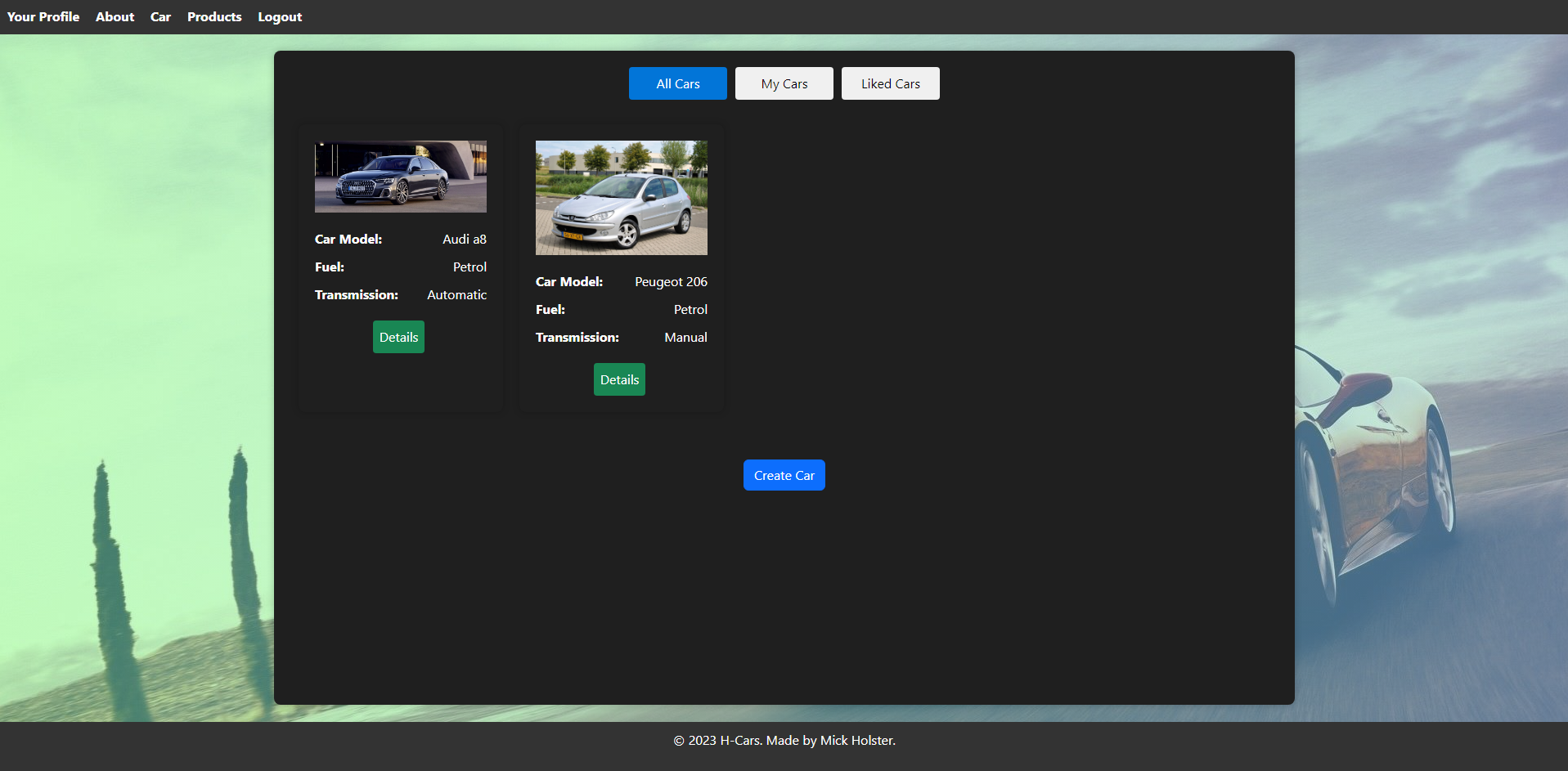Open Your Profile in navigation bar
The width and height of the screenshot is (1568, 771).
43,16
